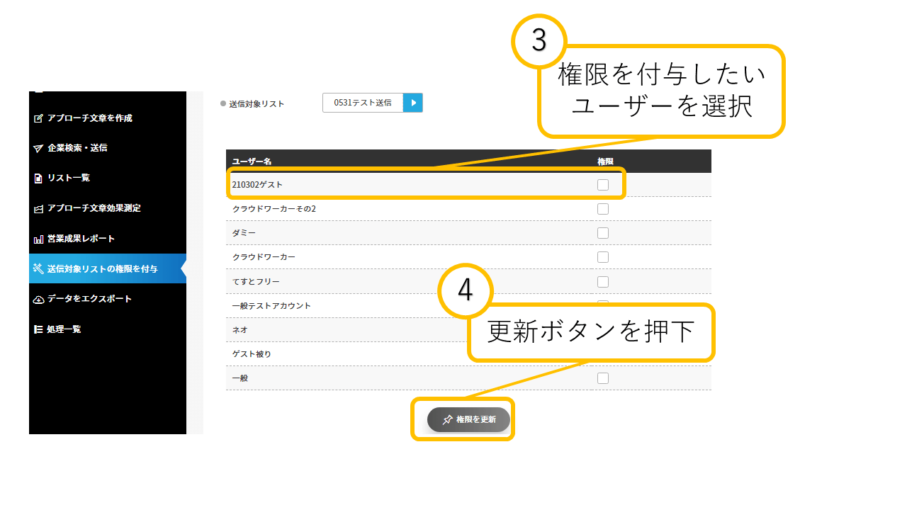Check the 権限 box for 210302ゲスト

pyautogui.click(x=603, y=185)
